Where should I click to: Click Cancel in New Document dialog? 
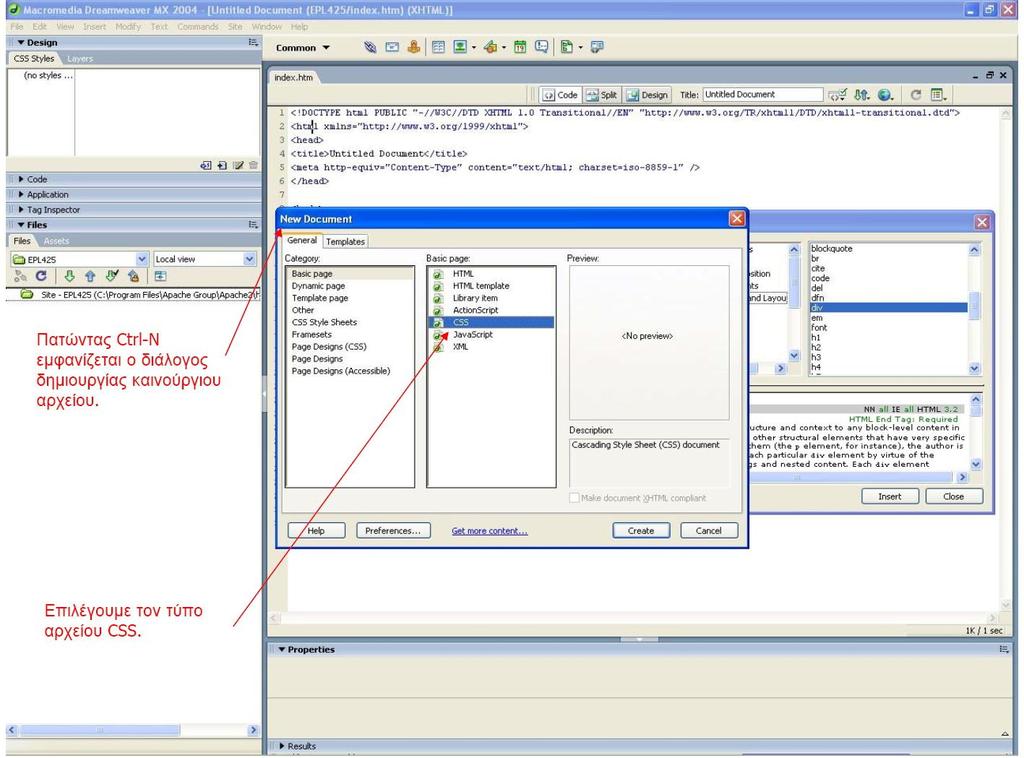tap(709, 531)
